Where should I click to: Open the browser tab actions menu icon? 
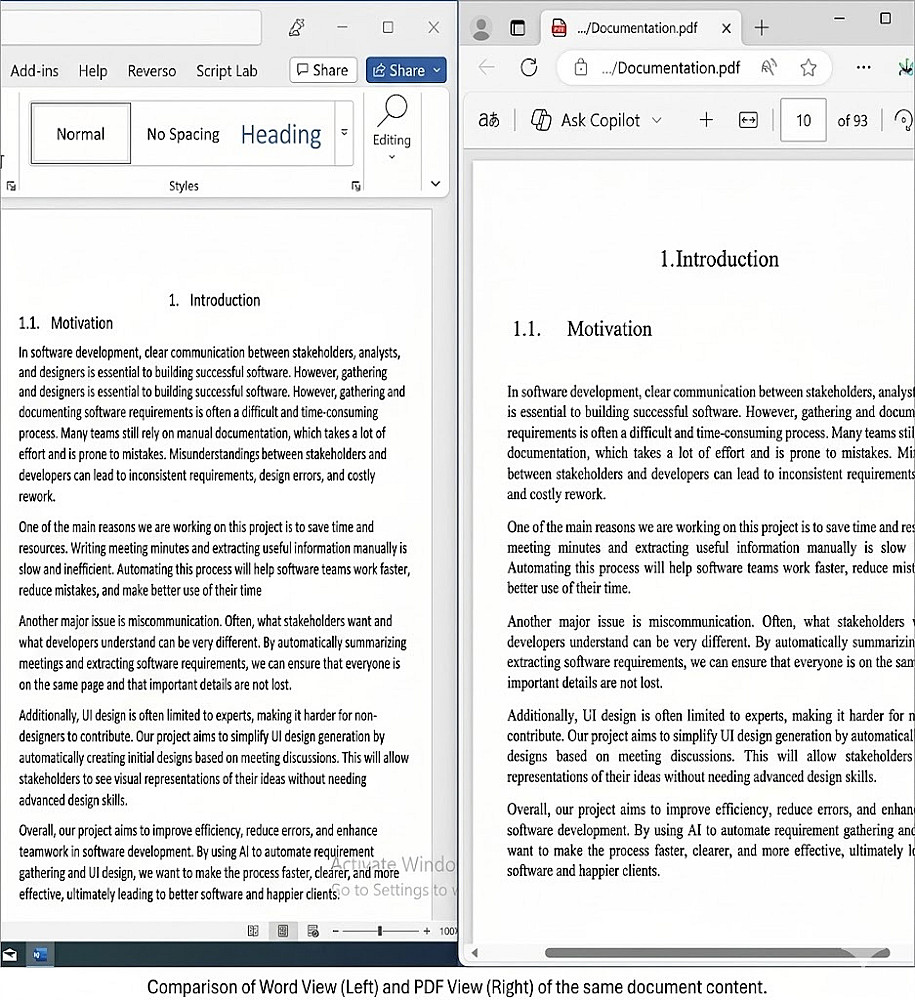[x=518, y=28]
